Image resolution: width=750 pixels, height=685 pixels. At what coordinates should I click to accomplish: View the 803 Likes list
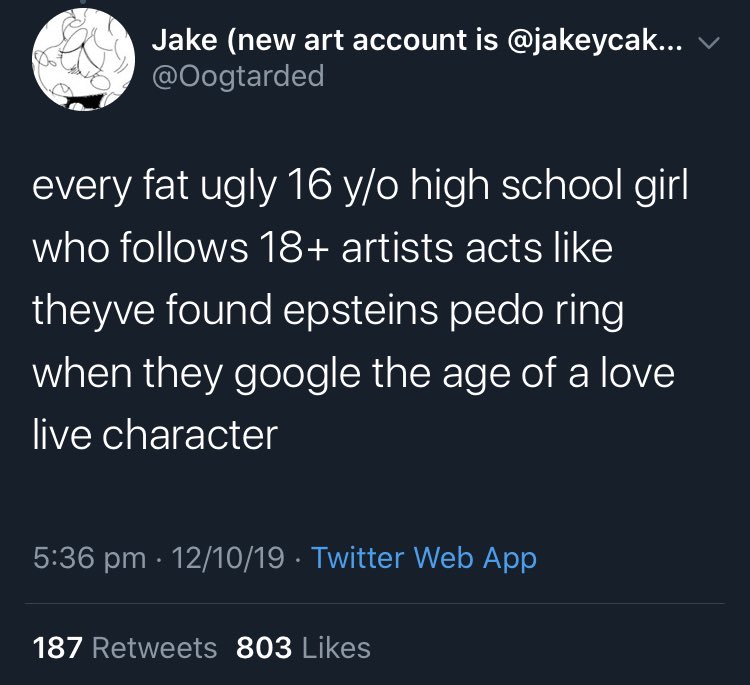tap(303, 647)
